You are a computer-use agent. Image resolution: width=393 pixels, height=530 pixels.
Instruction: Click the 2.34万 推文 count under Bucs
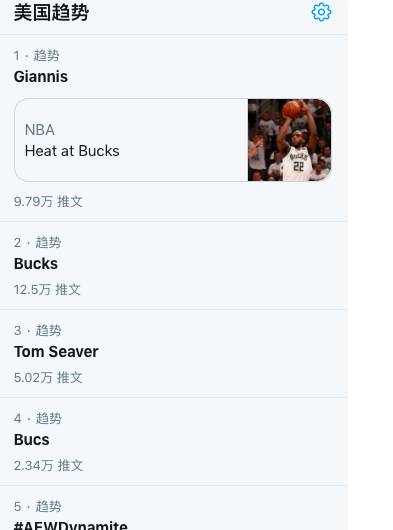click(x=48, y=465)
